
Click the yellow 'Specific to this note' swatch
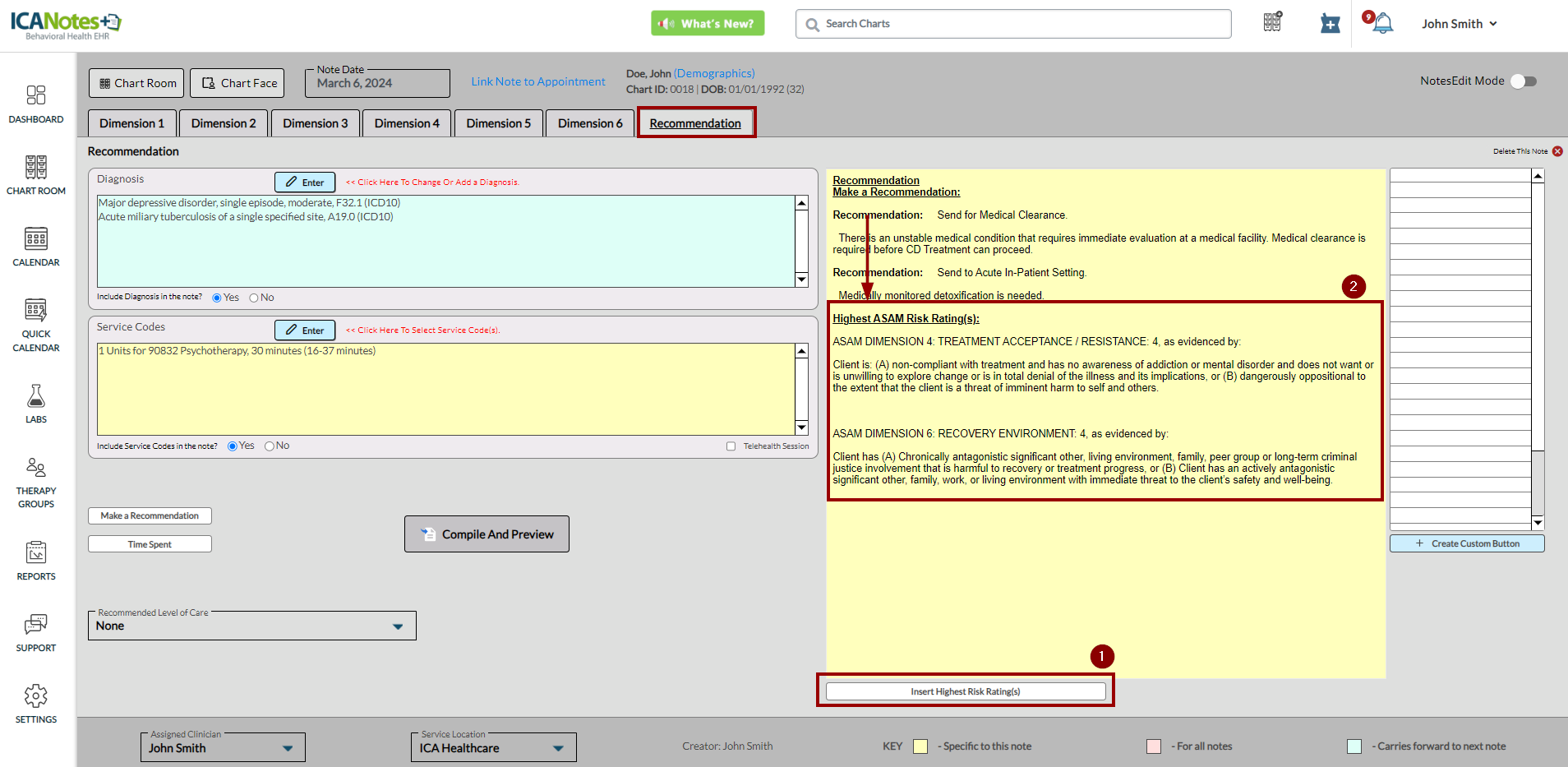[x=920, y=746]
